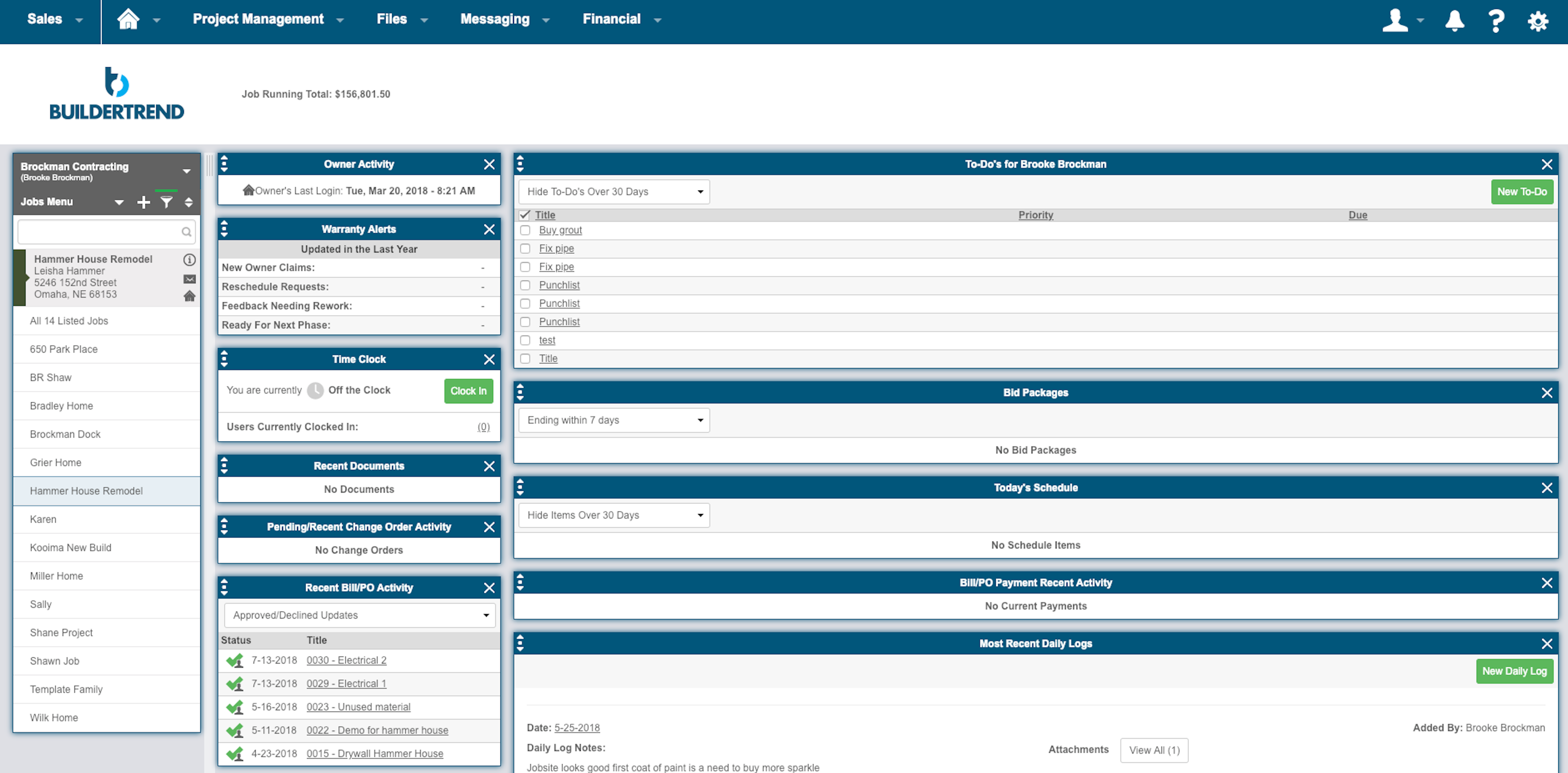Viewport: 1568px width, 773px height.
Task: Check the Buy grout to-do checkbox
Action: tap(525, 230)
